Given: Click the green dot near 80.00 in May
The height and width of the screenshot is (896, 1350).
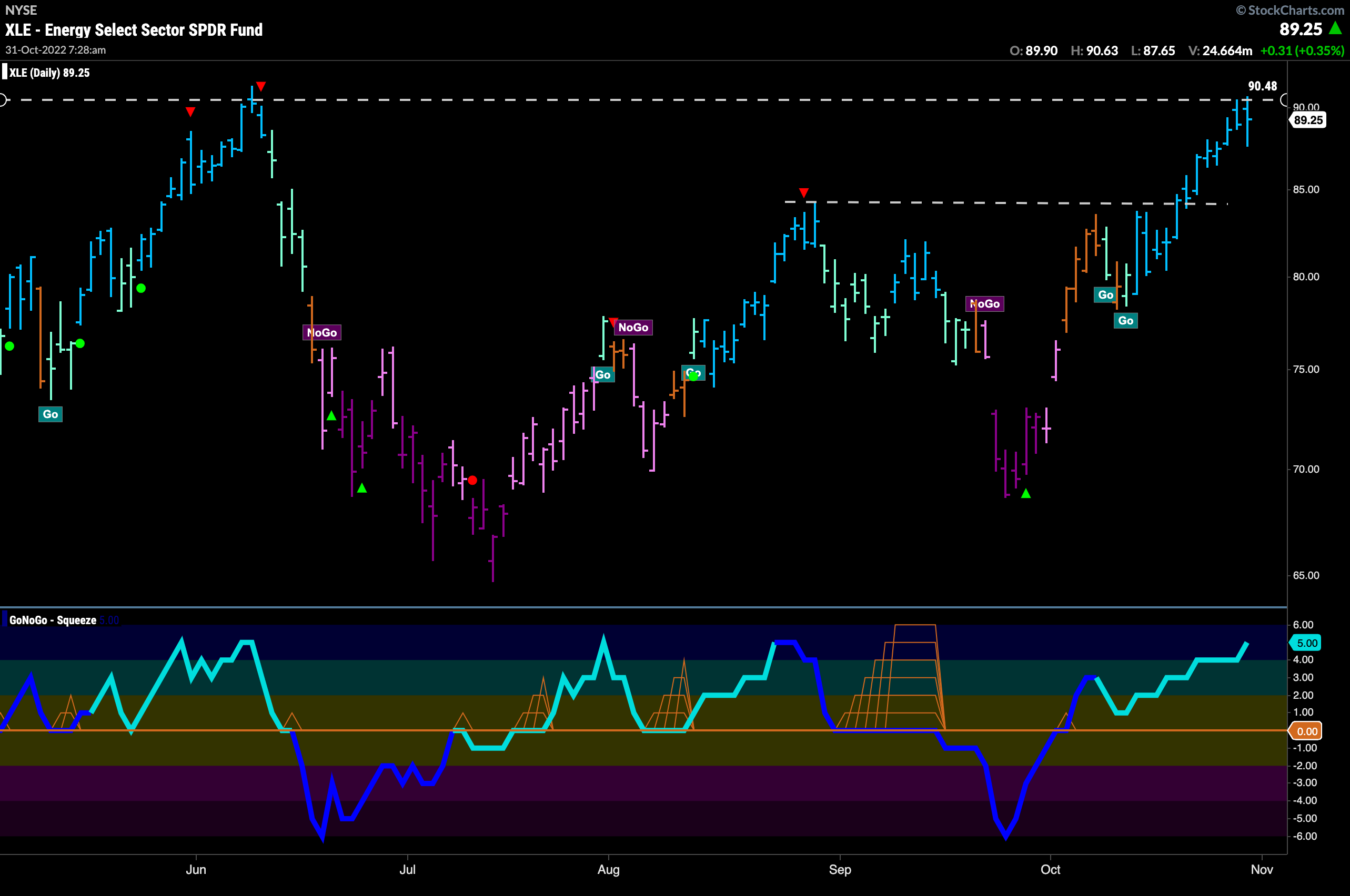Looking at the screenshot, I should (x=141, y=288).
